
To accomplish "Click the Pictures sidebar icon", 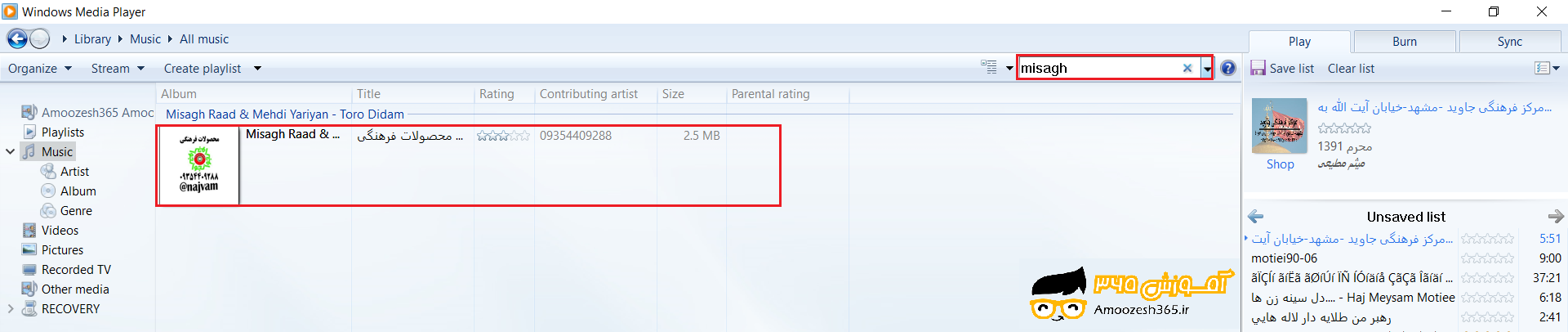I will (29, 249).
